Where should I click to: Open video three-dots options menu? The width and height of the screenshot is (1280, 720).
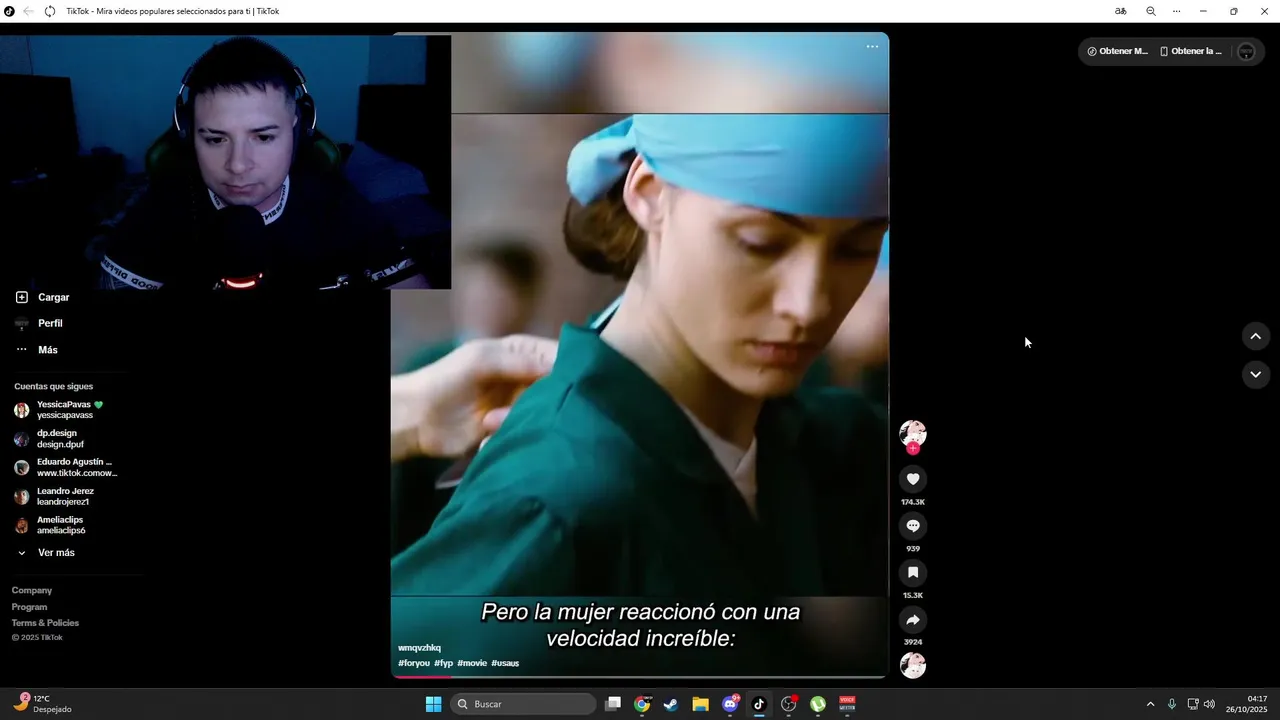point(872,47)
